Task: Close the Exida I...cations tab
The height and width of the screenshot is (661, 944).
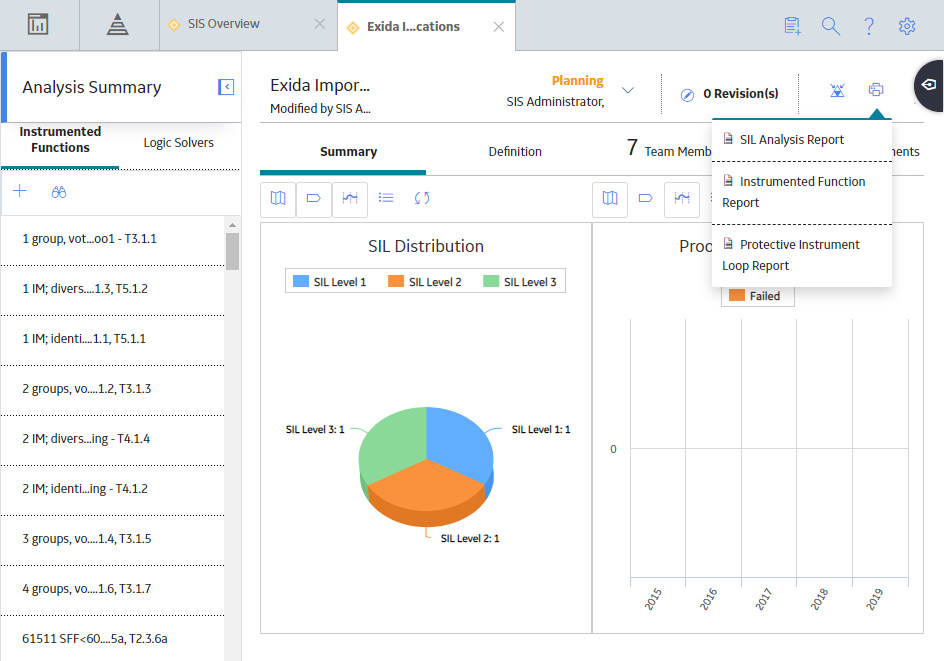Action: [x=498, y=26]
